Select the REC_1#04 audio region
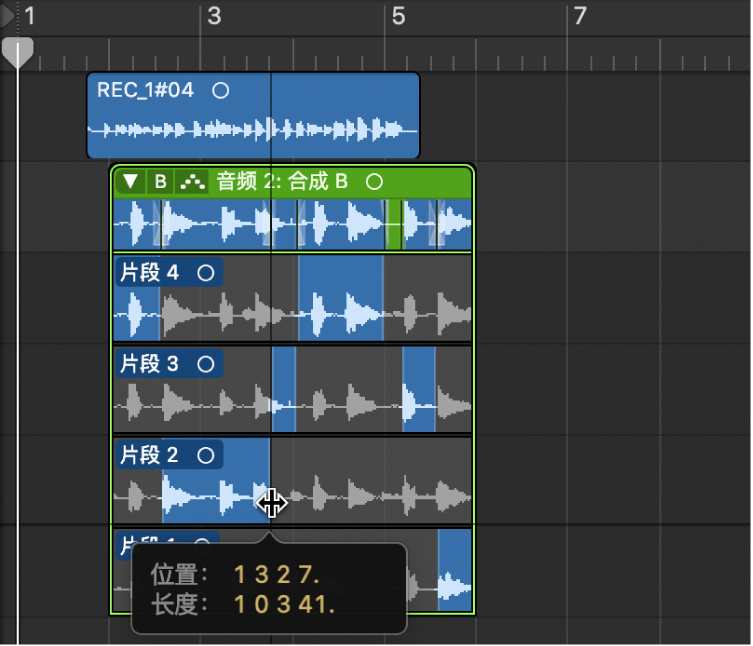Viewport: 753px width, 646px height. (253, 115)
